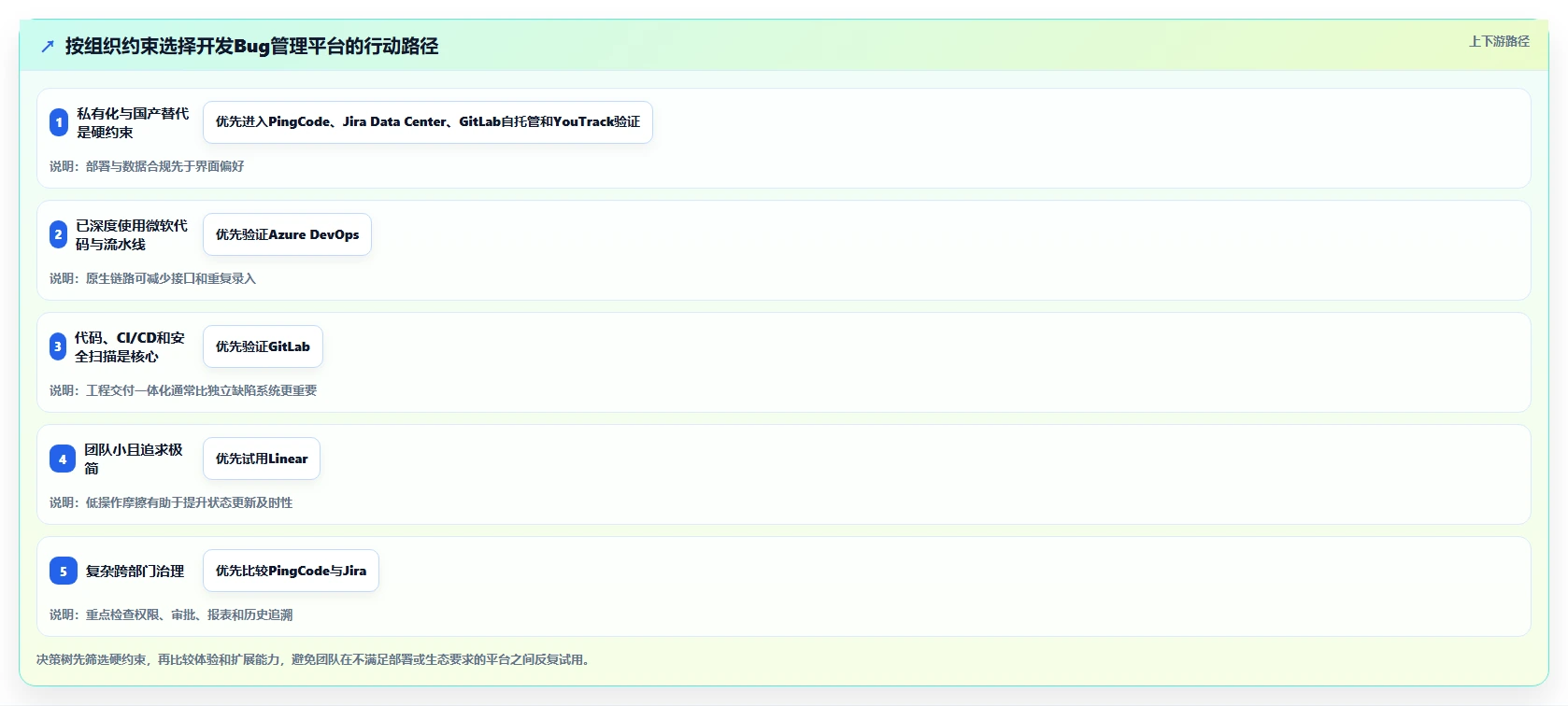Open the 优先试用Linear action box

[262, 459]
